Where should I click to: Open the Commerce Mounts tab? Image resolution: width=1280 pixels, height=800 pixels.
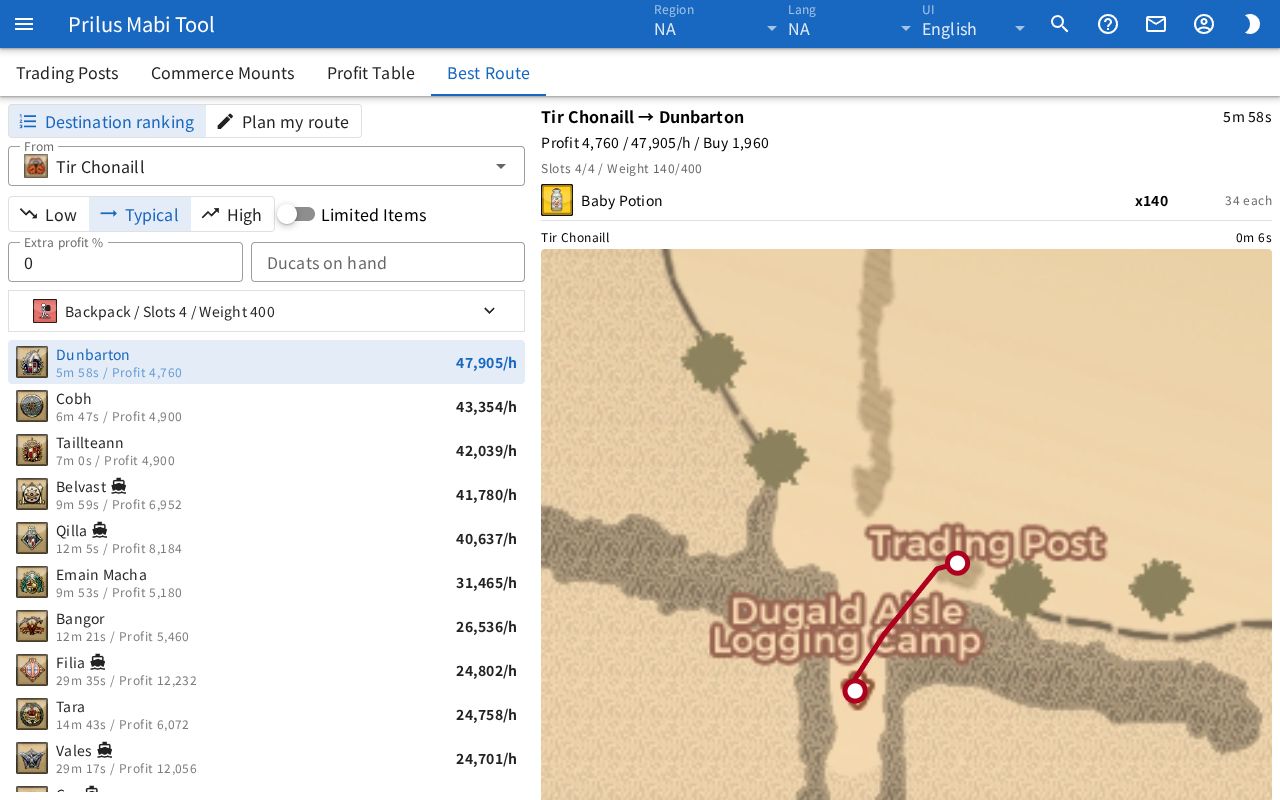pos(223,73)
